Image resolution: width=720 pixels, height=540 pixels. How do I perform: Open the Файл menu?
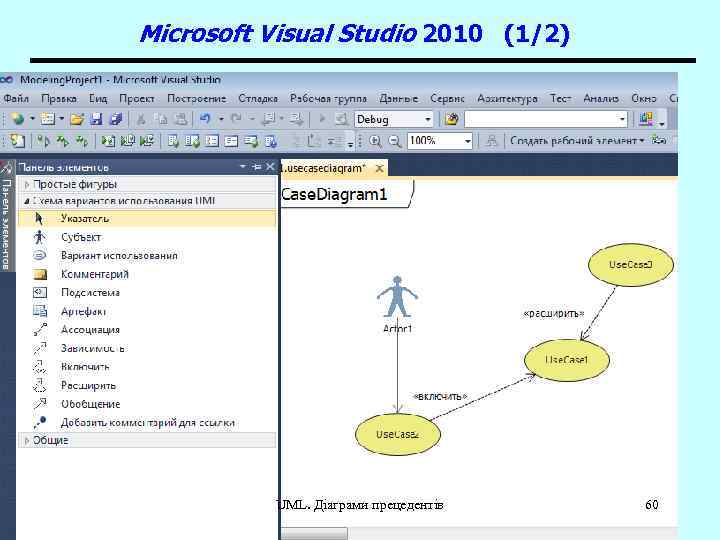click(x=16, y=99)
